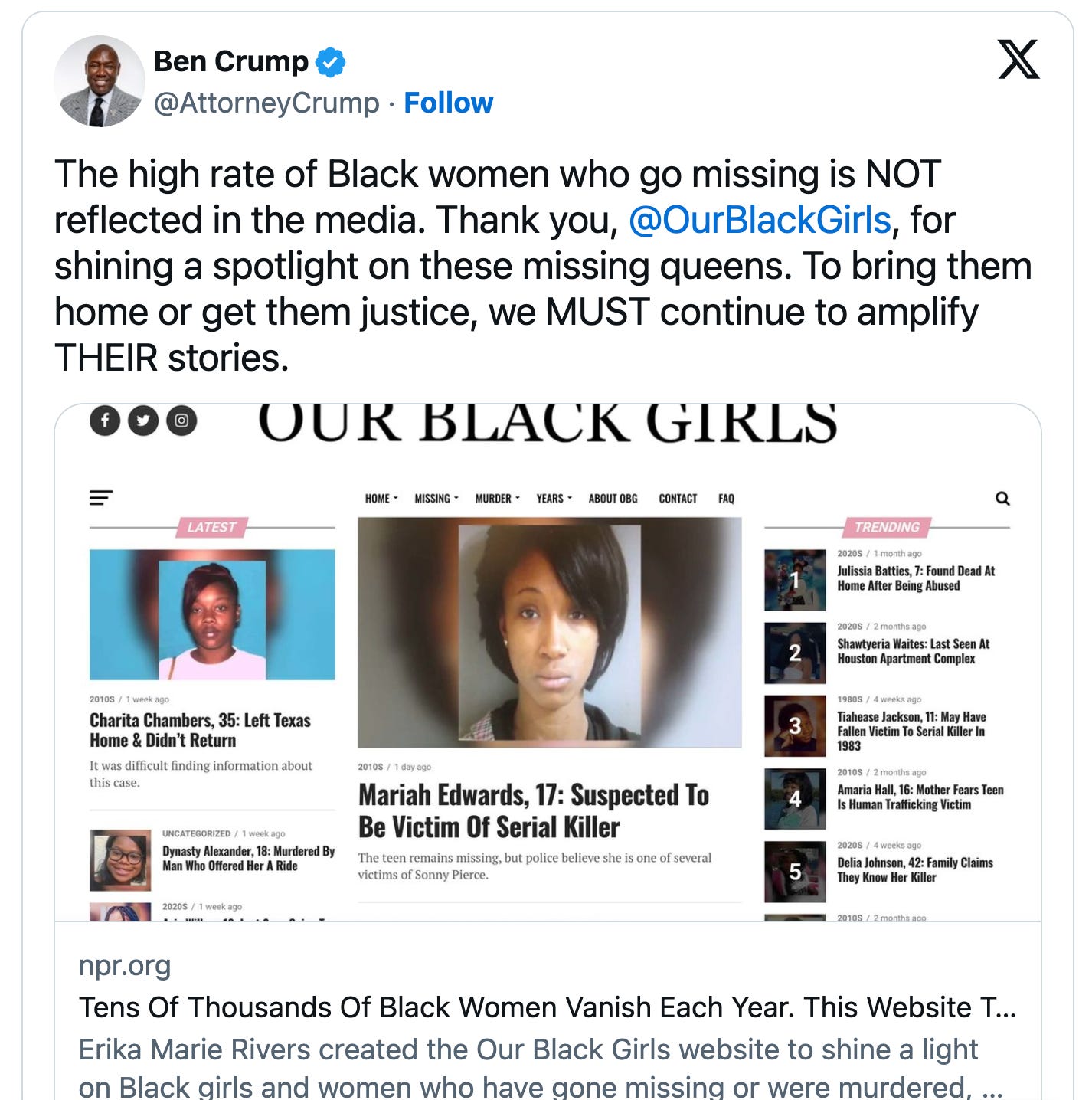Open the hamburger menu icon
This screenshot has width=1092, height=1100.
[101, 498]
